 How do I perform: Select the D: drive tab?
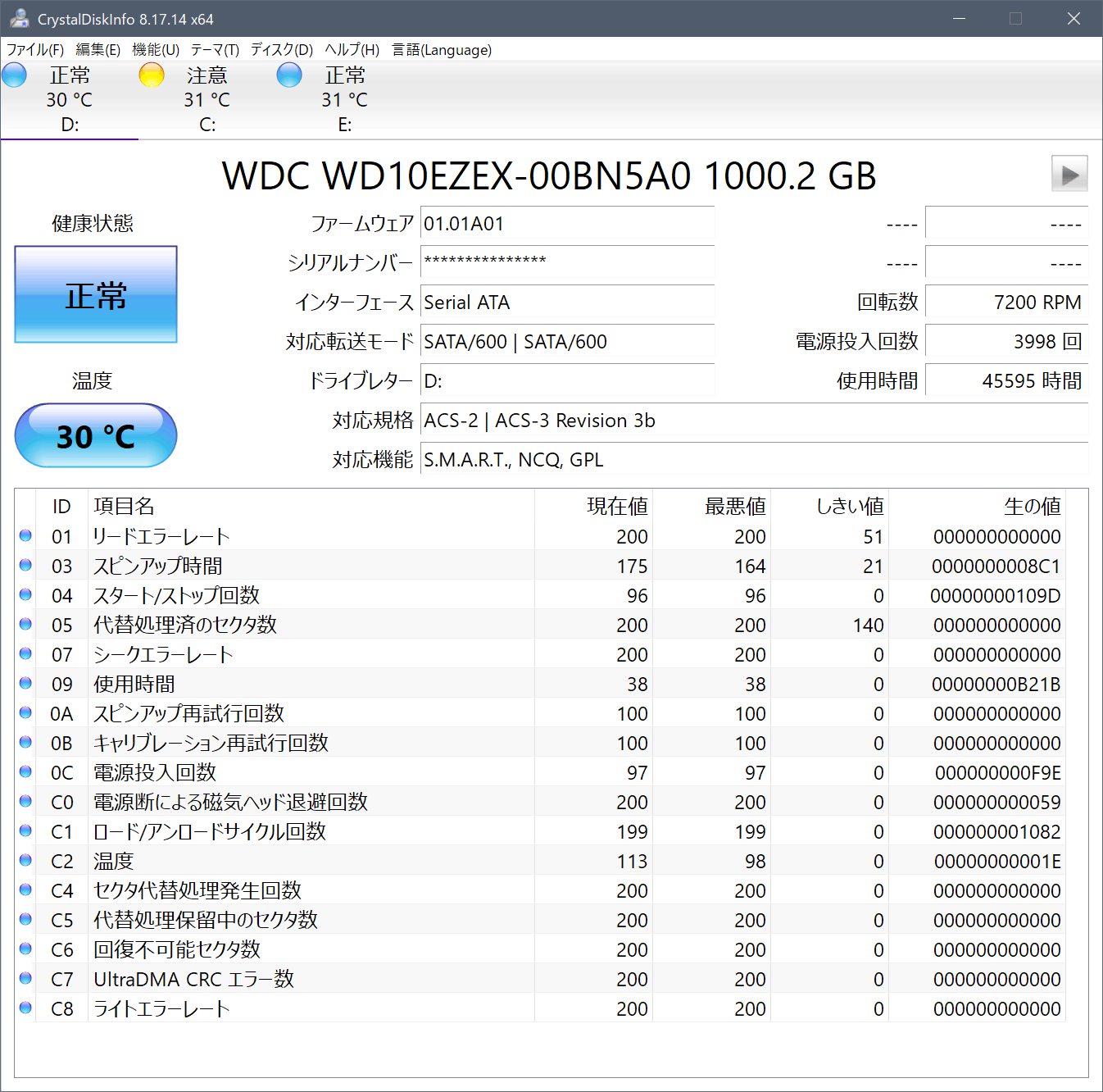(70, 99)
